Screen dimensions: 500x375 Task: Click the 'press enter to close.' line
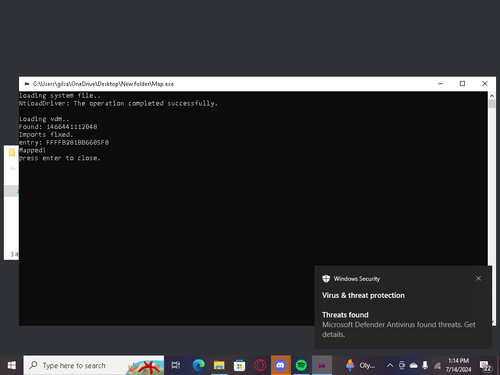(60, 158)
